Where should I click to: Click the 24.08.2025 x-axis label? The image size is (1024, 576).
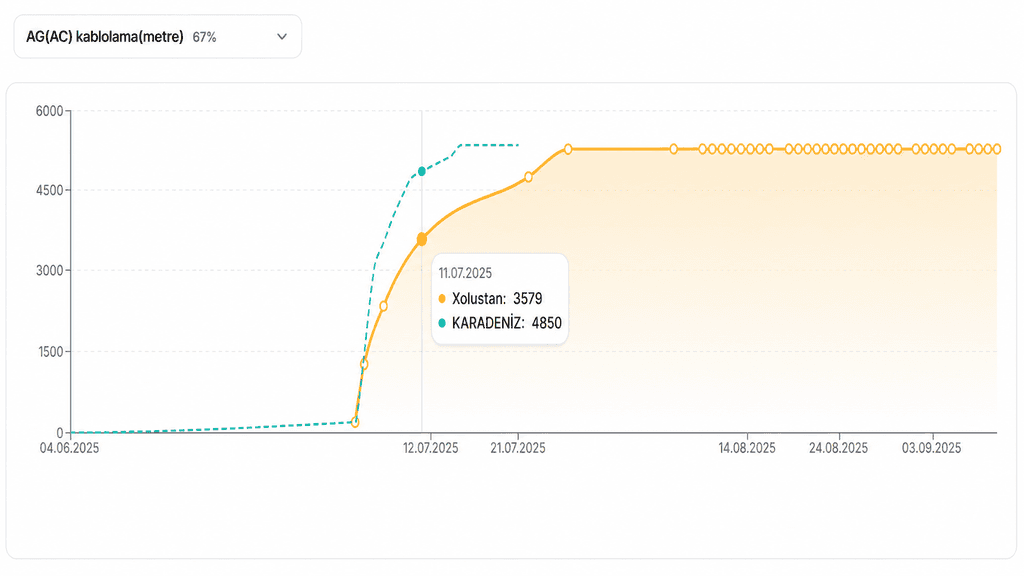[x=839, y=448]
